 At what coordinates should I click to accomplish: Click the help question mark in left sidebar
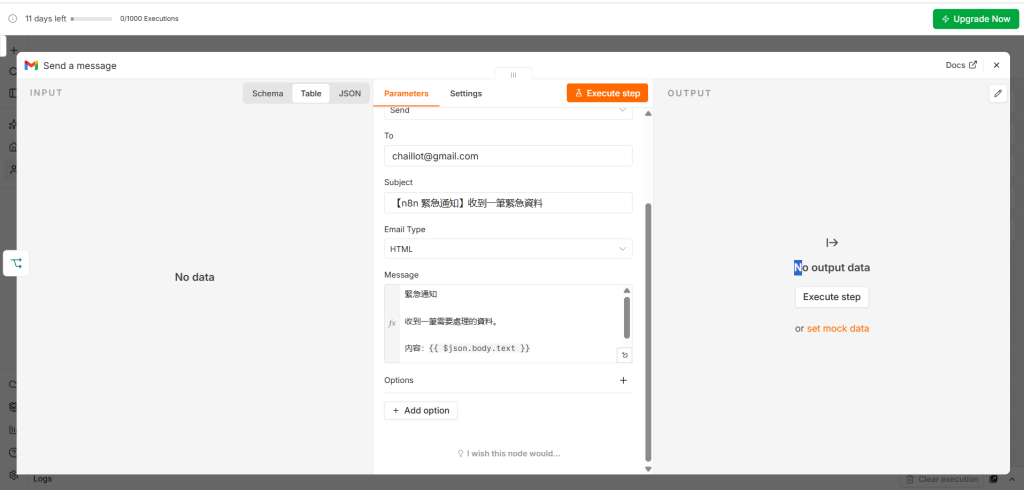coord(12,452)
